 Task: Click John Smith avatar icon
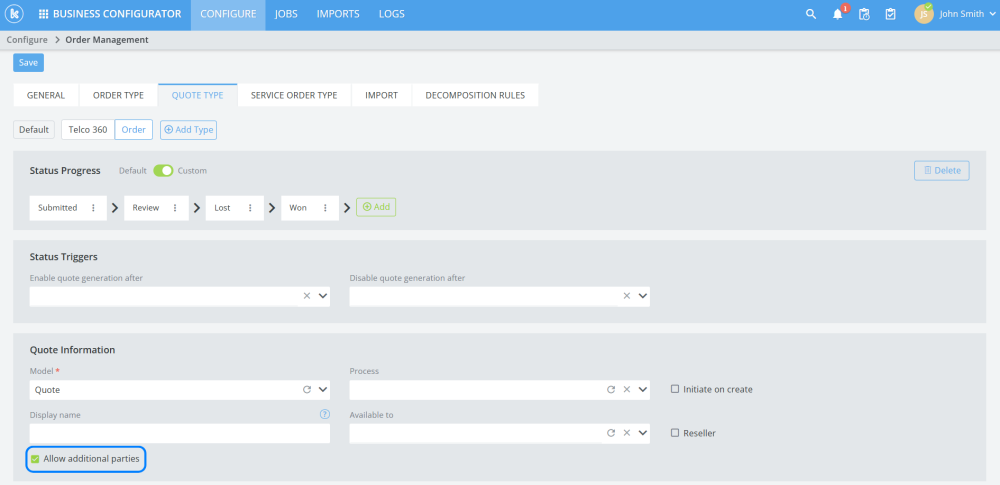(x=923, y=14)
